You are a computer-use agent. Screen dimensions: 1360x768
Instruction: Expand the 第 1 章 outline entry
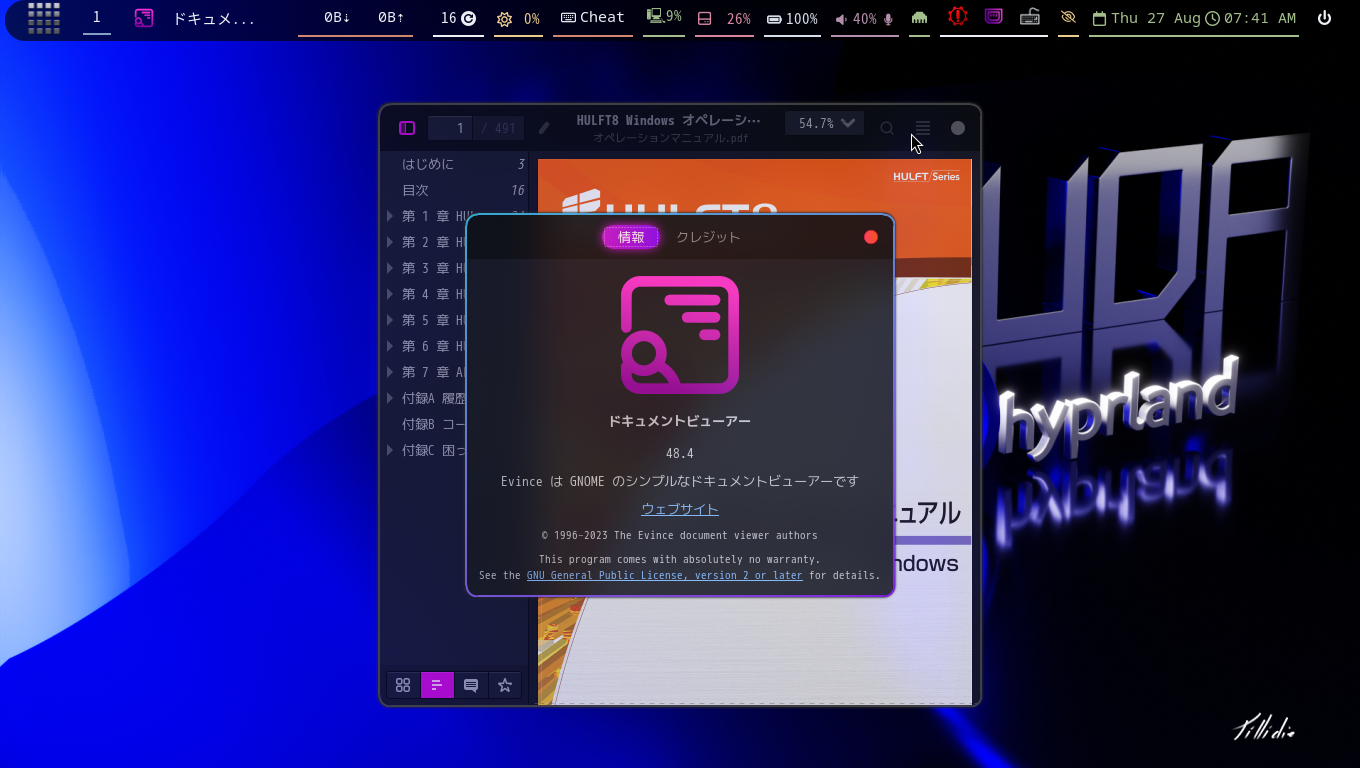click(390, 216)
